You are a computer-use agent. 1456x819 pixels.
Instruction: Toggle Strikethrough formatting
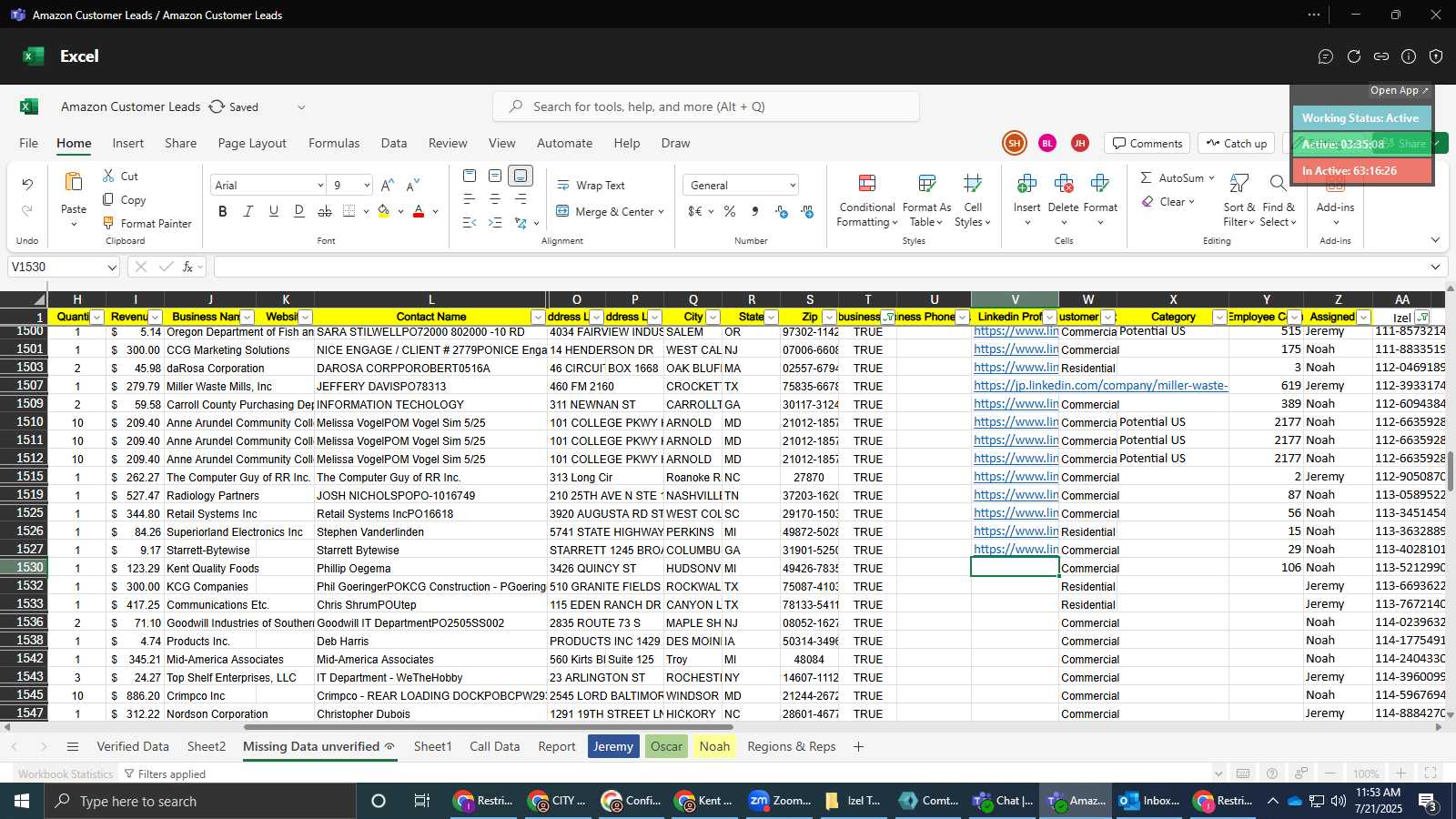tap(325, 211)
